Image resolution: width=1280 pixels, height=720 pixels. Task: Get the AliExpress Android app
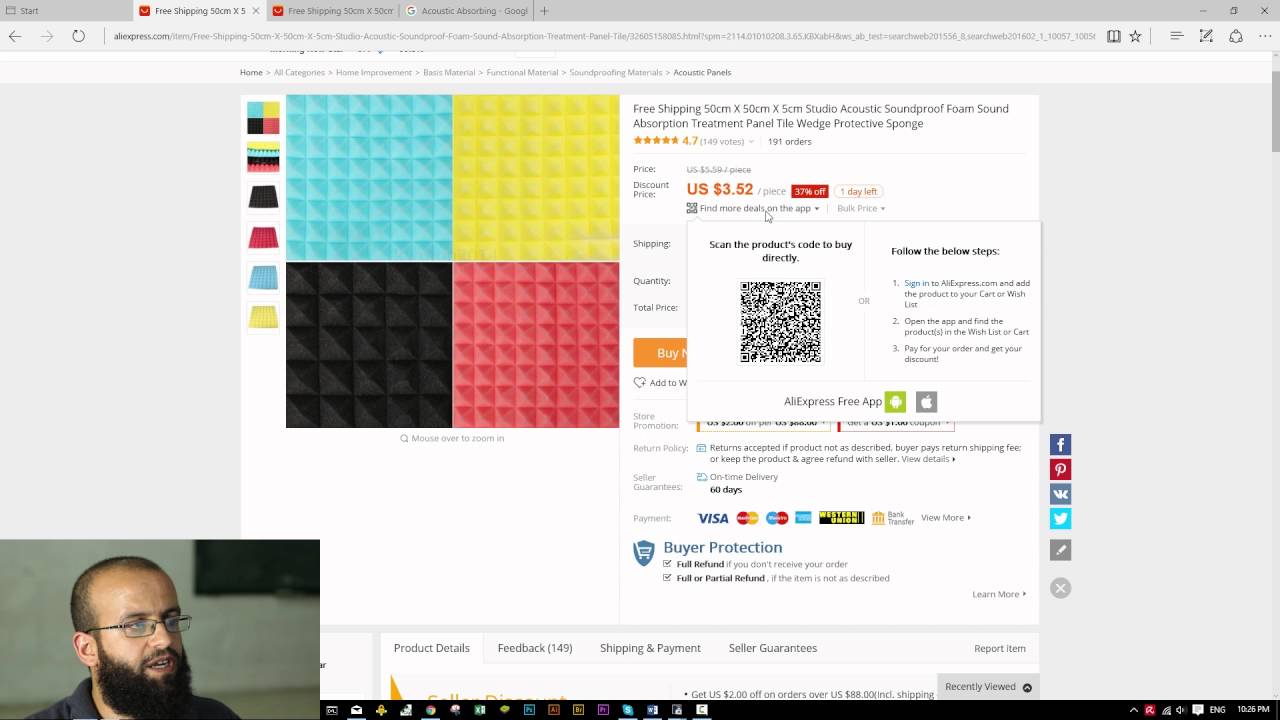click(x=895, y=401)
